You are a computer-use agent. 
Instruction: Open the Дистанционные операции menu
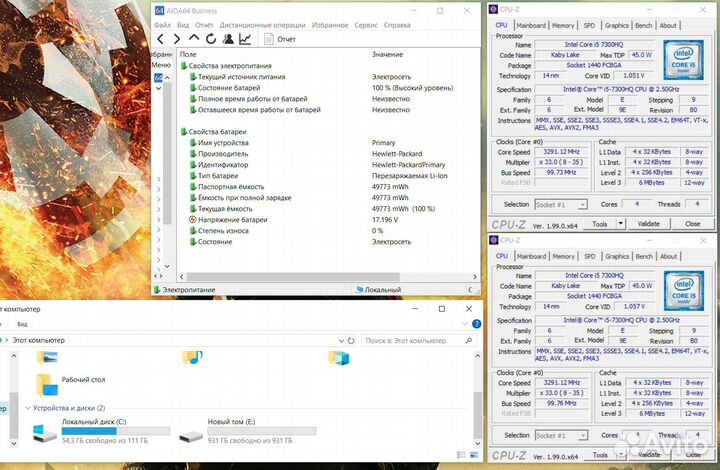pyautogui.click(x=262, y=25)
